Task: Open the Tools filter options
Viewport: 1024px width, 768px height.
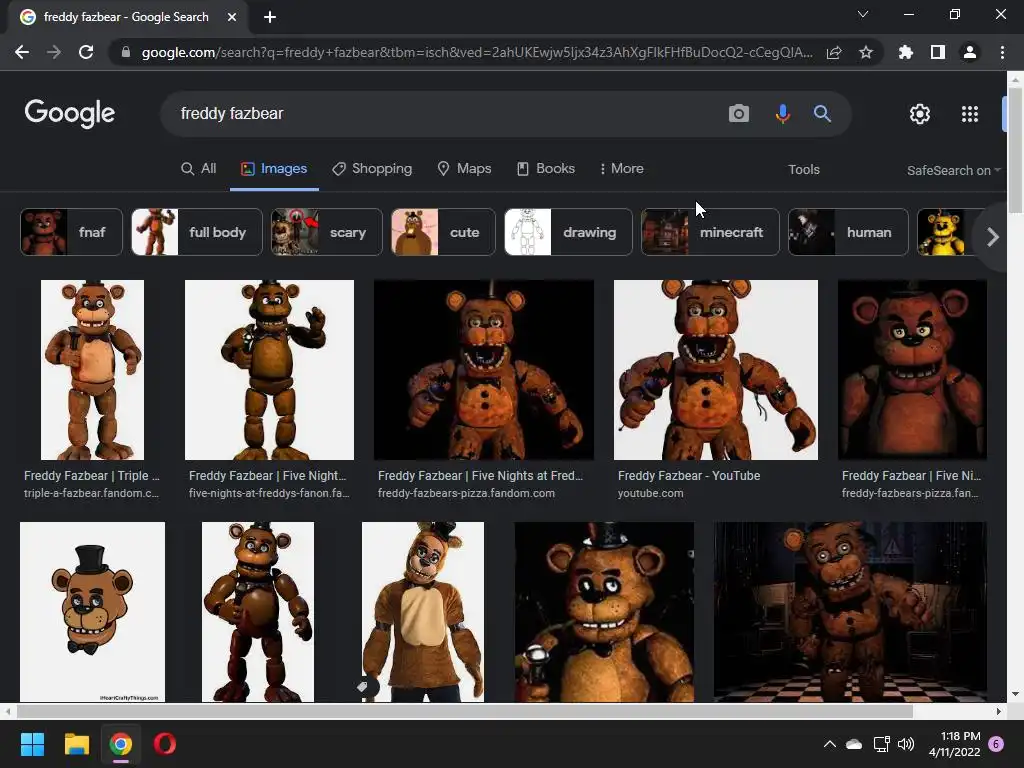Action: tap(803, 169)
